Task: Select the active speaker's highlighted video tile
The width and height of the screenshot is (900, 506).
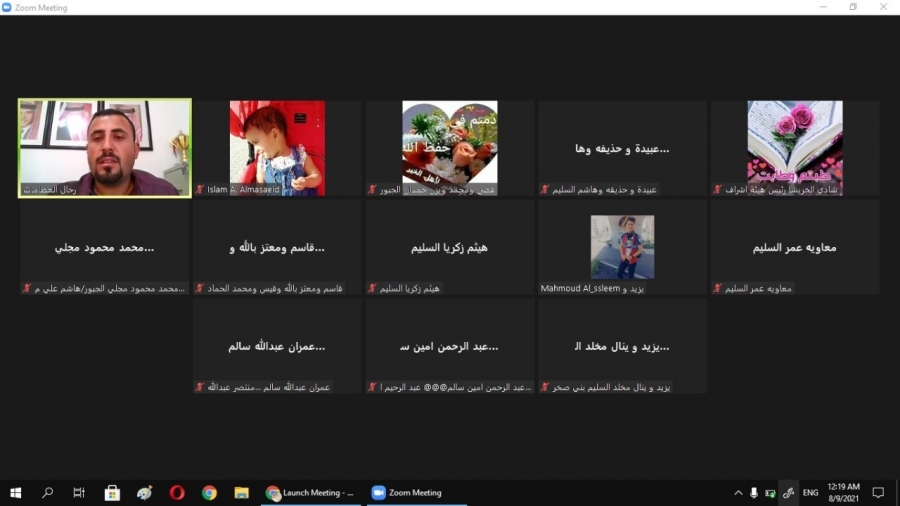Action: point(105,147)
